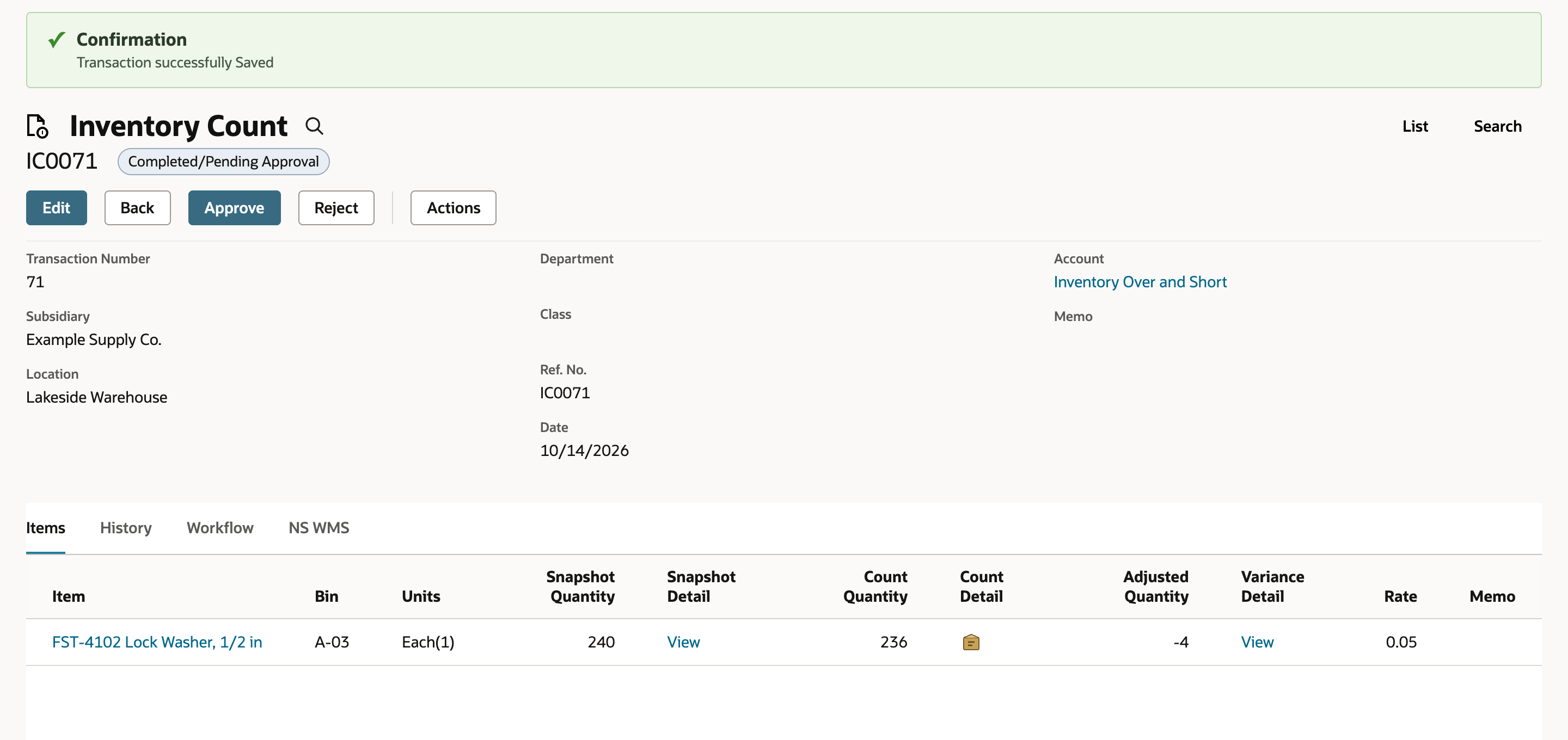
Task: Click the Item column header
Action: [x=68, y=596]
